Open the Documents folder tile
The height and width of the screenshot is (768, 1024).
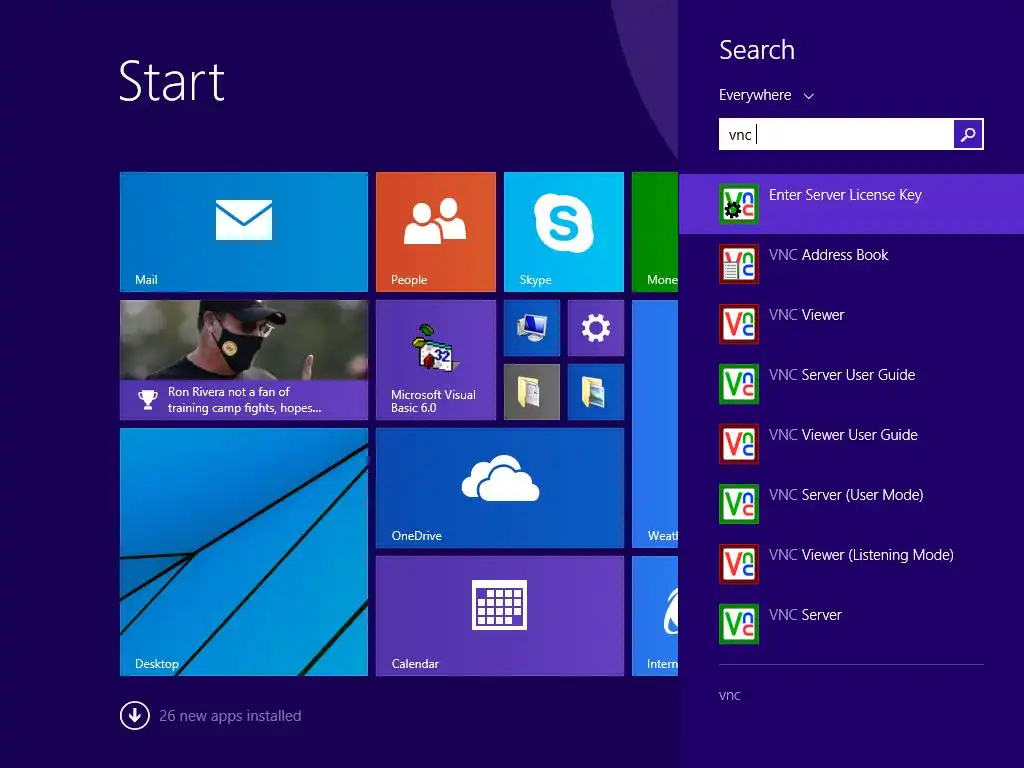coord(532,392)
